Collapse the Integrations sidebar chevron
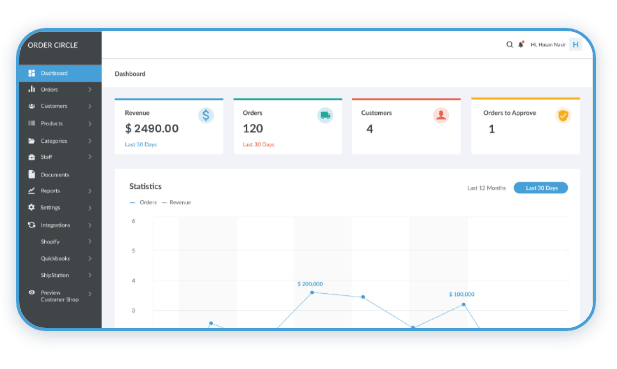 [90, 225]
